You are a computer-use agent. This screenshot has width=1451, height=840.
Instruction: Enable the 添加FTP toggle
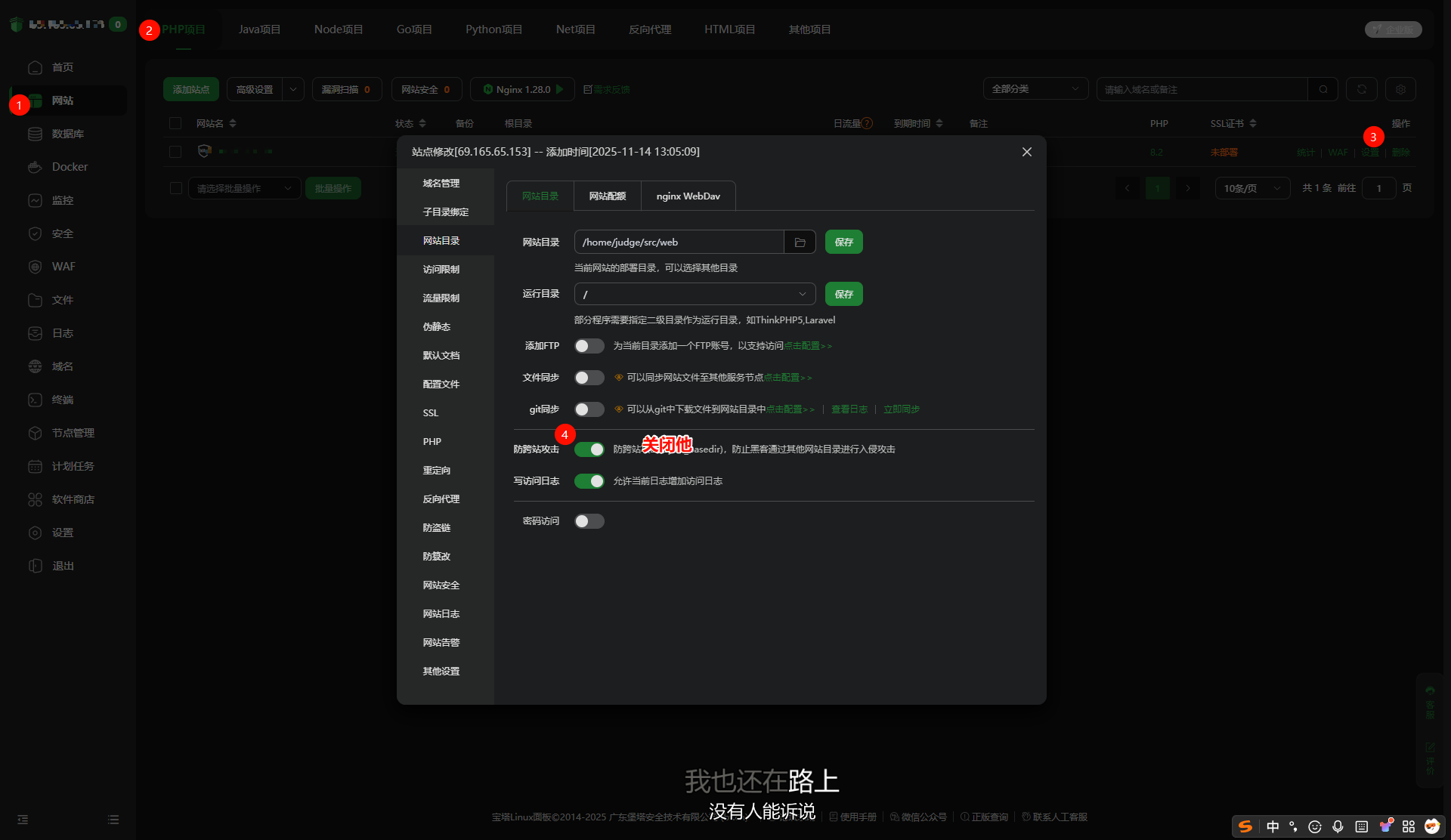589,346
